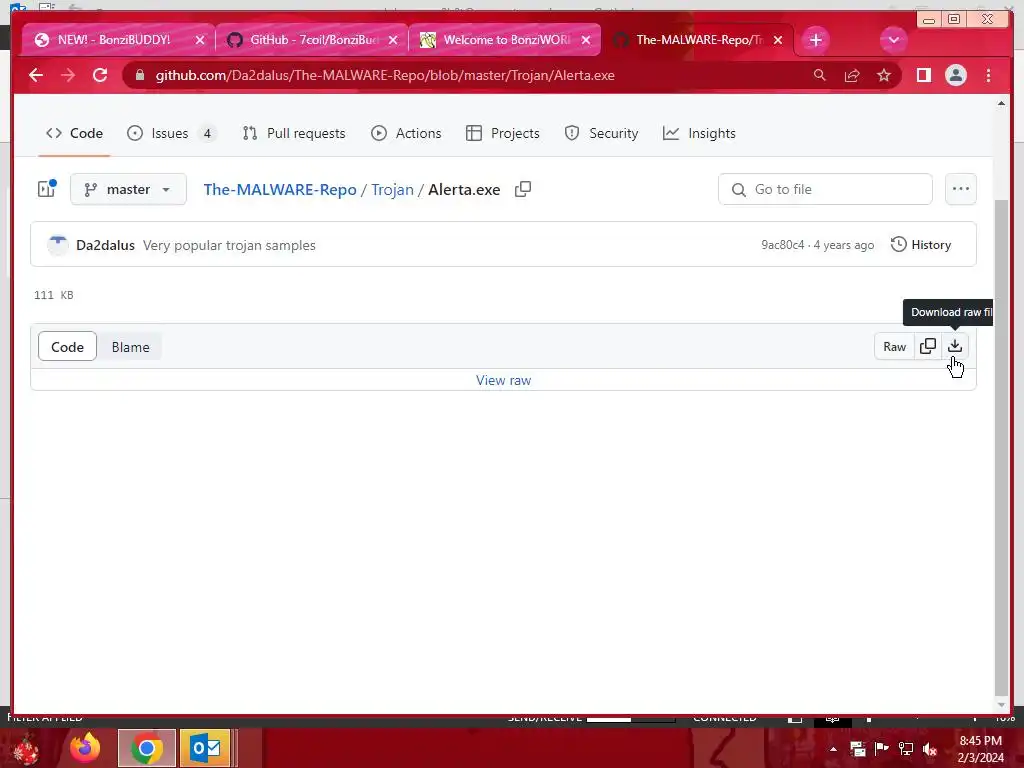Switch to the Welcome to BonziWORLD tab
This screenshot has height=768, width=1024.
[505, 40]
